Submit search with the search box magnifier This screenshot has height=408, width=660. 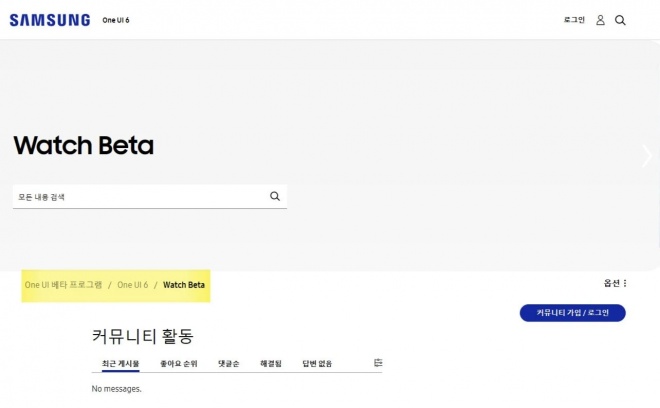(275, 197)
